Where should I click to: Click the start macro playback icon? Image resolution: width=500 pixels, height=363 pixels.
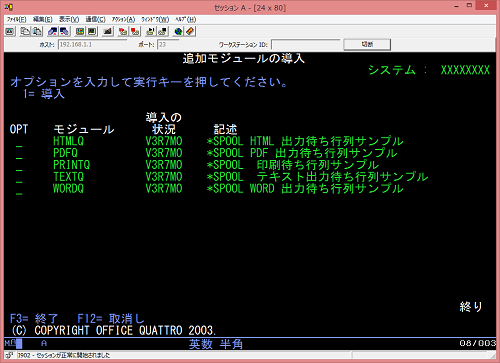coord(123,31)
